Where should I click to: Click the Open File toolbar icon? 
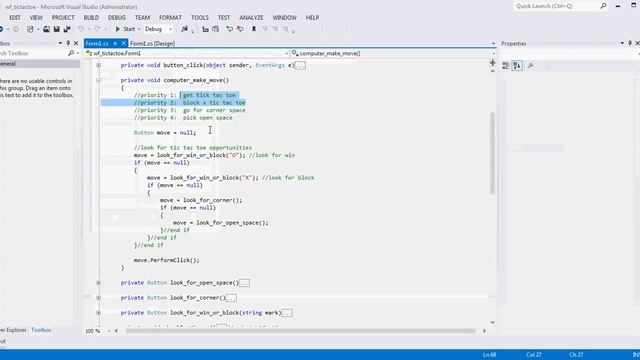(x=47, y=29)
